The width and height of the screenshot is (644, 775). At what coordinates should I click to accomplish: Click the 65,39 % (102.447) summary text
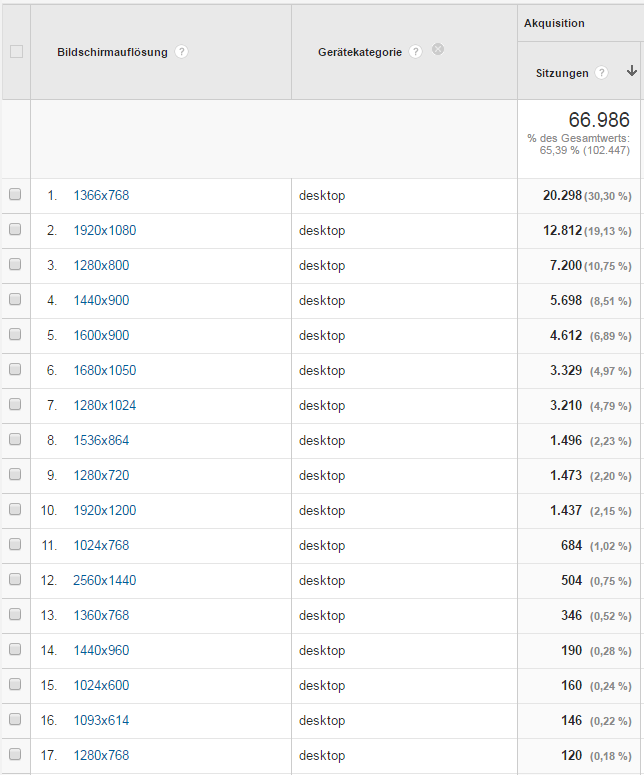click(x=585, y=150)
